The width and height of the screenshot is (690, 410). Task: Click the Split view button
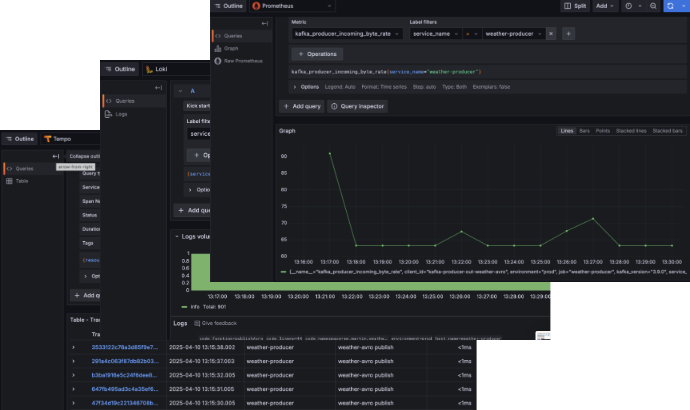point(575,6)
